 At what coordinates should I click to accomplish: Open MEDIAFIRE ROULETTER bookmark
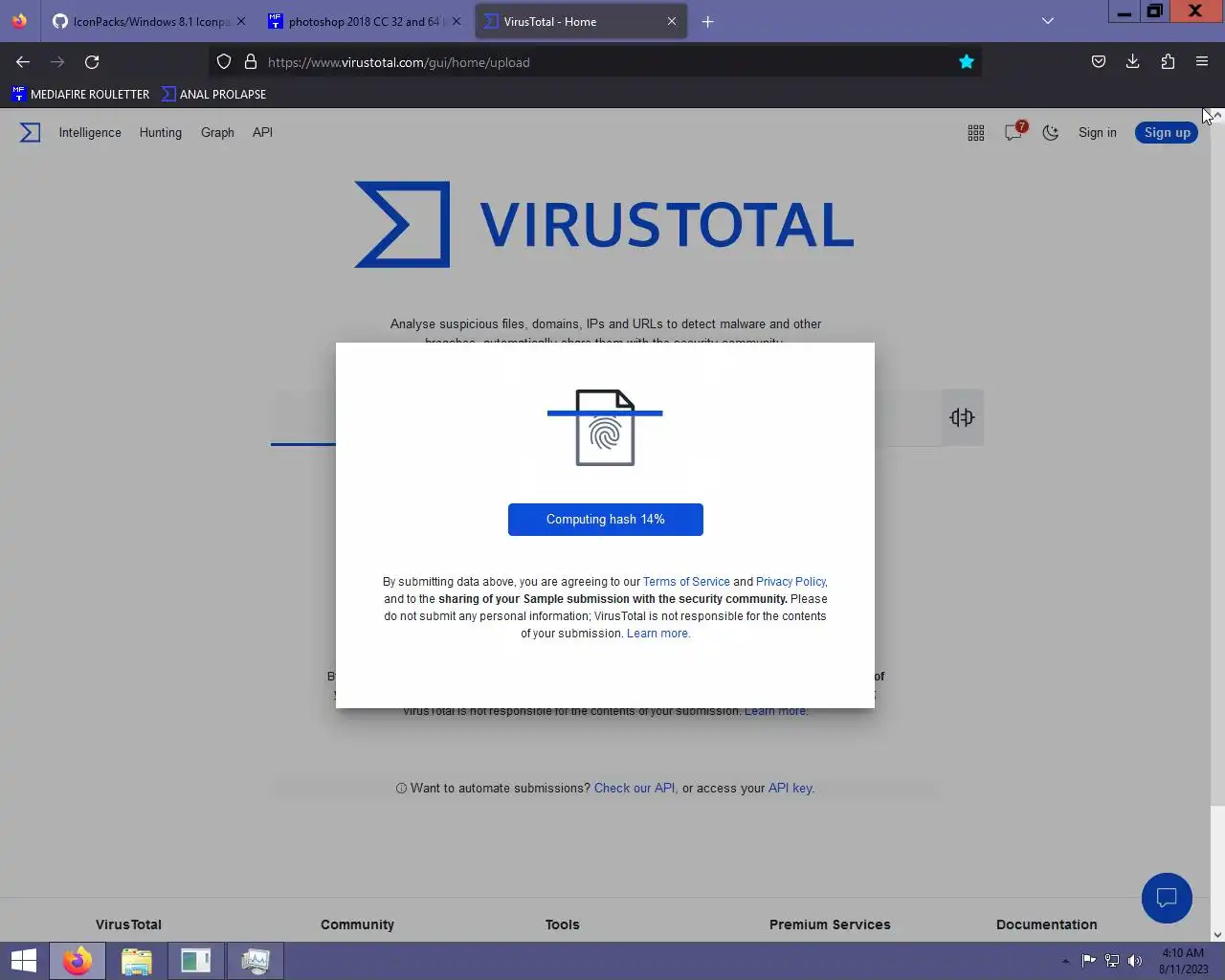(81, 94)
